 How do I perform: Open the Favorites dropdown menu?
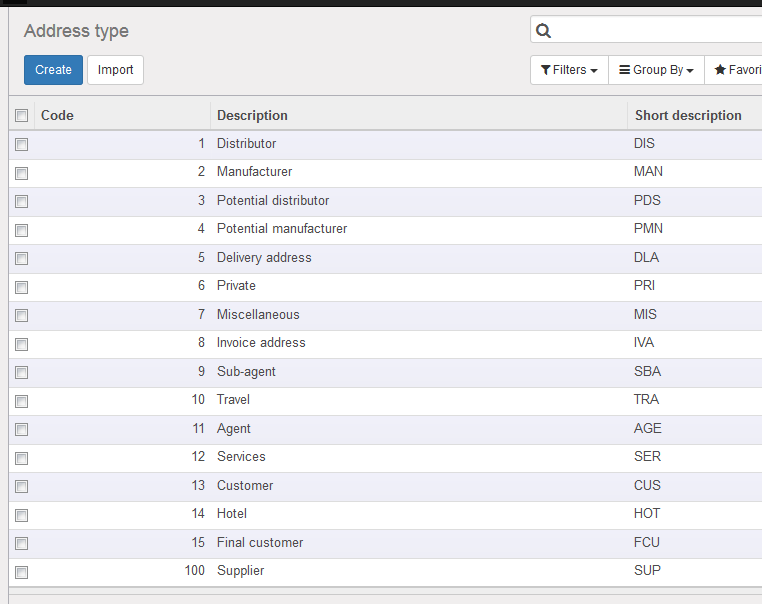coord(733,70)
